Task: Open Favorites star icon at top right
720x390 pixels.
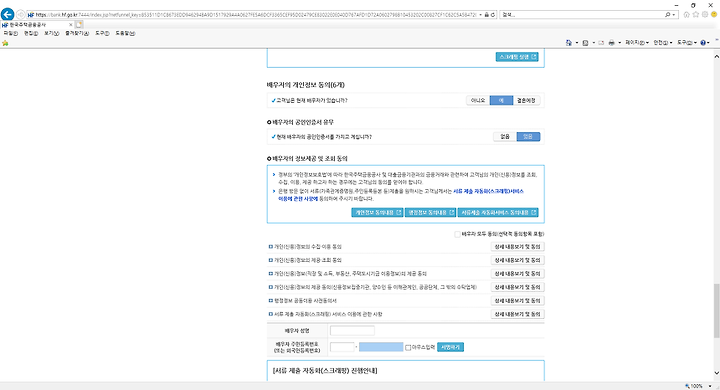Action: point(696,15)
